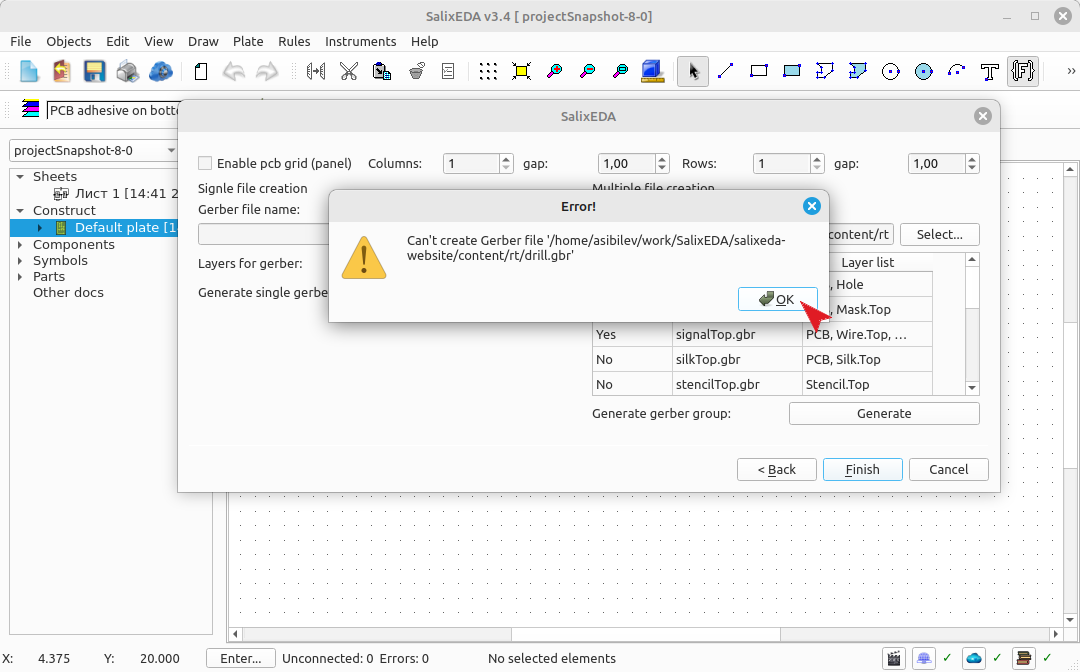1080x672 pixels.
Task: Increase Columns value with up arrow
Action: 506,159
